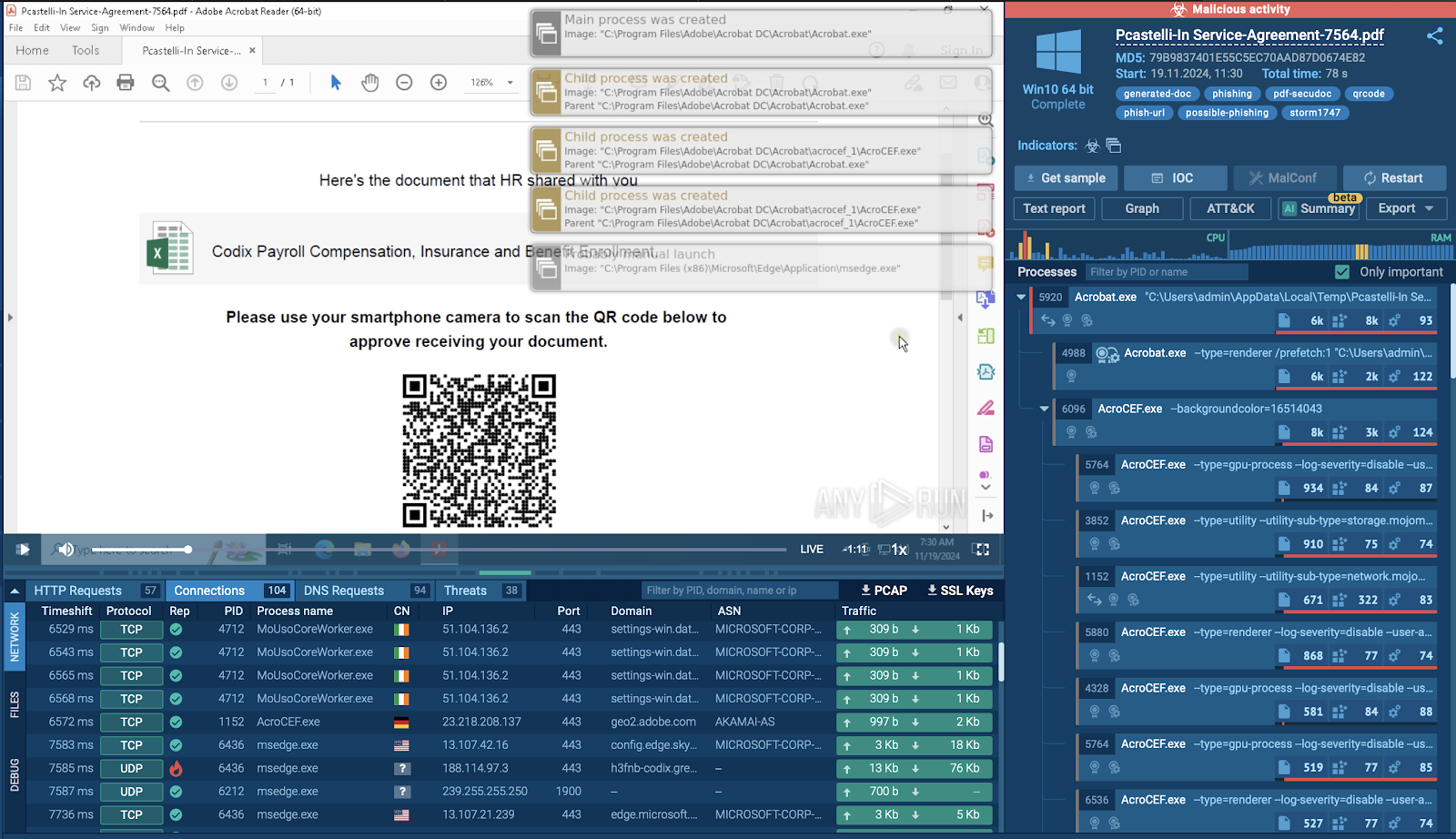Upload the file using the cloud icon

coord(92,83)
